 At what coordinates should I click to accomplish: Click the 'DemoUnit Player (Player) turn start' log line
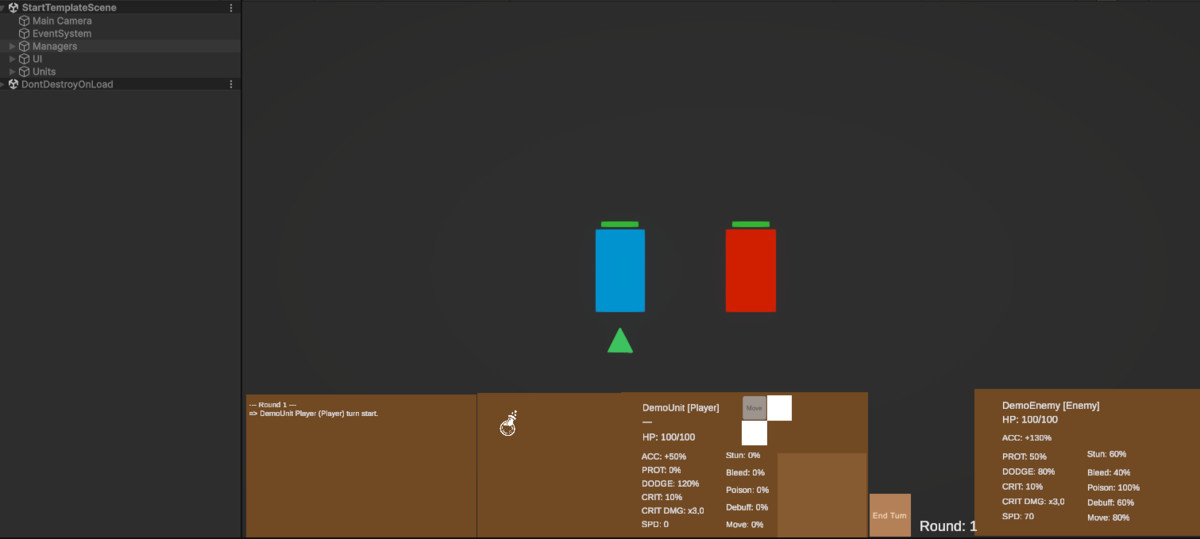click(313, 412)
